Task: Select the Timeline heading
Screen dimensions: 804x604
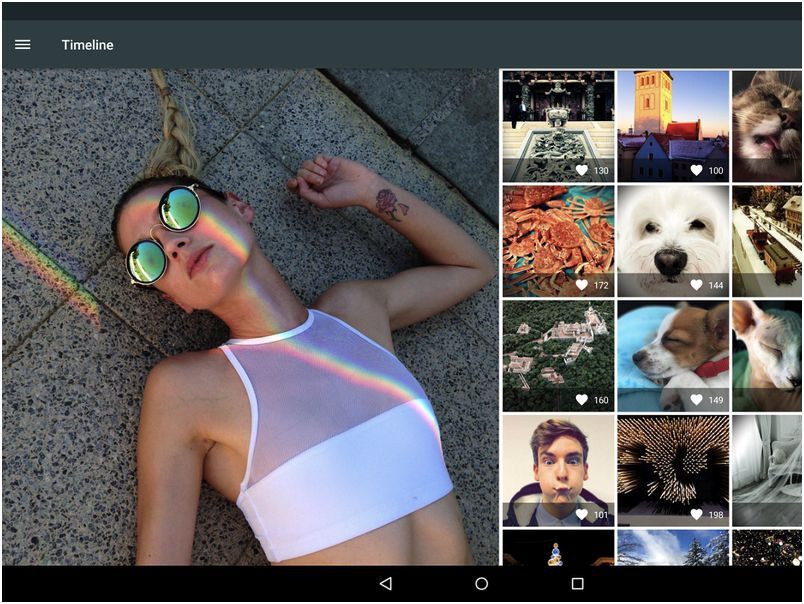Action: pyautogui.click(x=87, y=44)
